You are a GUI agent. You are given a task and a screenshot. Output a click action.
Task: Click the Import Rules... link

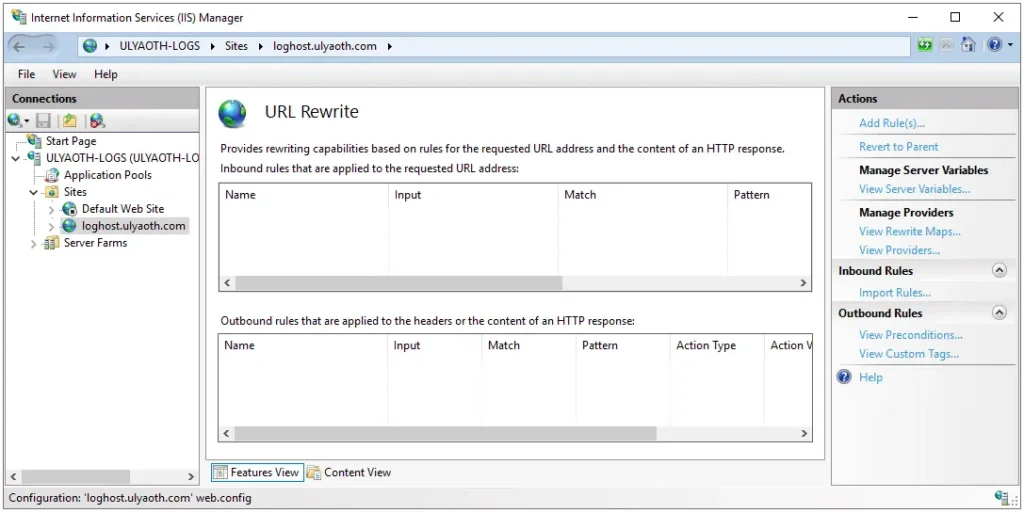point(894,292)
